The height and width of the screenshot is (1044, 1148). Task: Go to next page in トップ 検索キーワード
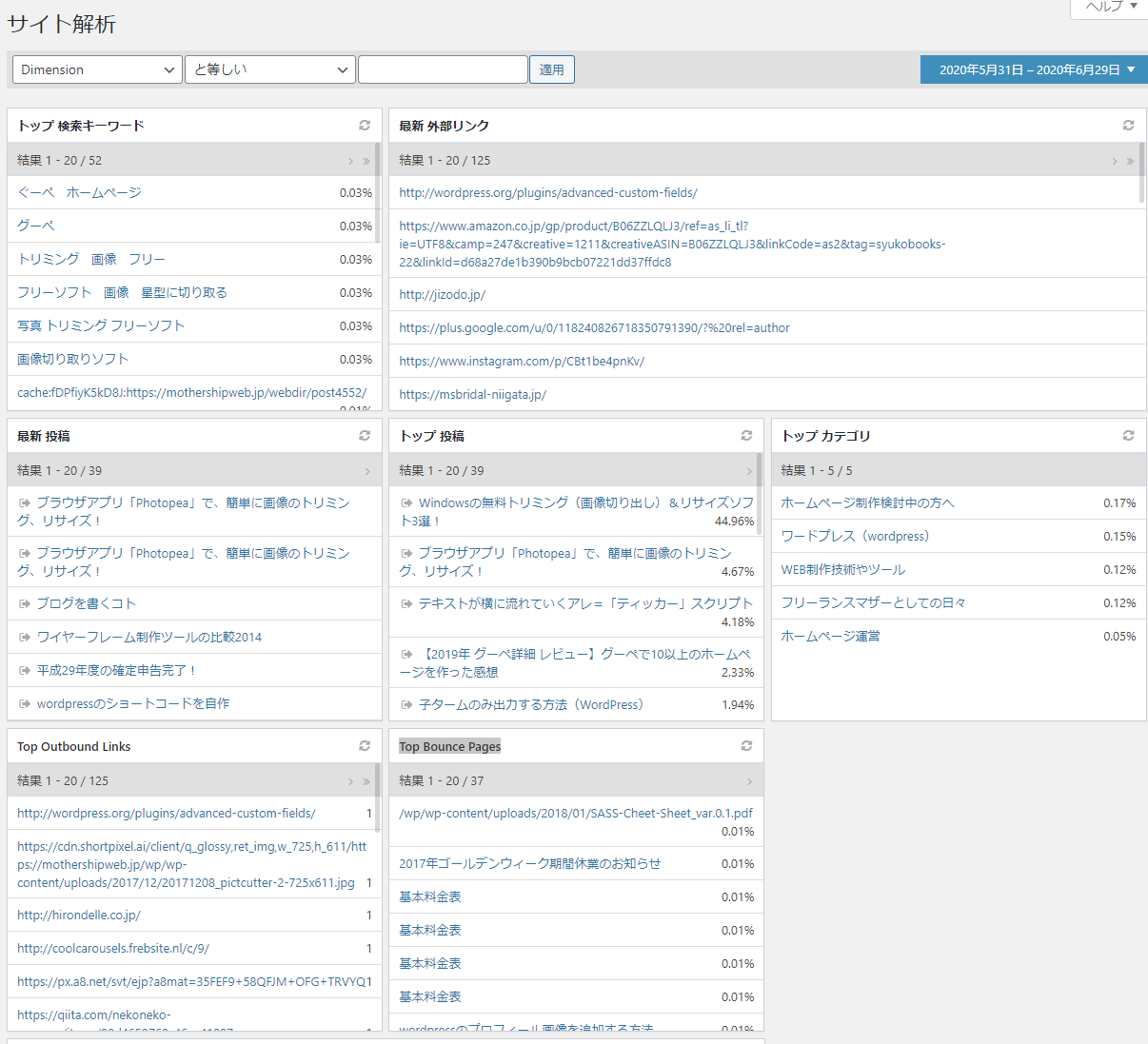(350, 161)
